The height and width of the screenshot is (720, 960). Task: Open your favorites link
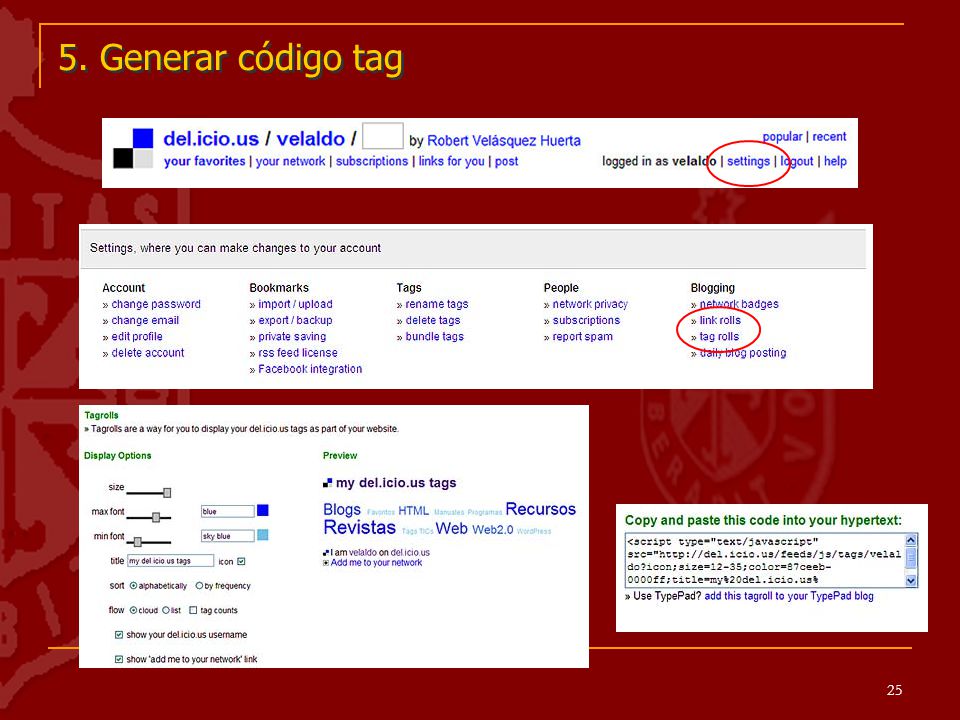point(204,161)
